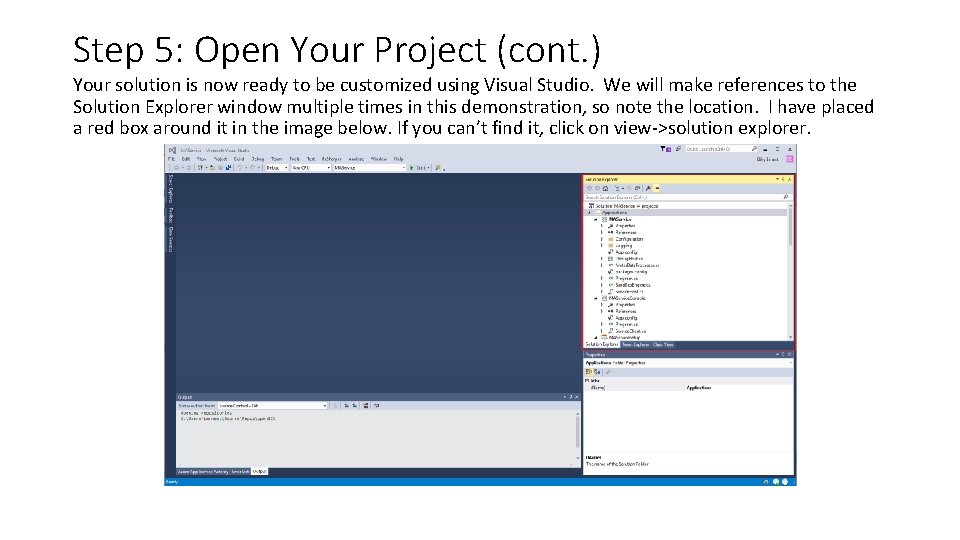Open the Any CPU platform dropdown
The height and width of the screenshot is (540, 960).
coord(312,168)
